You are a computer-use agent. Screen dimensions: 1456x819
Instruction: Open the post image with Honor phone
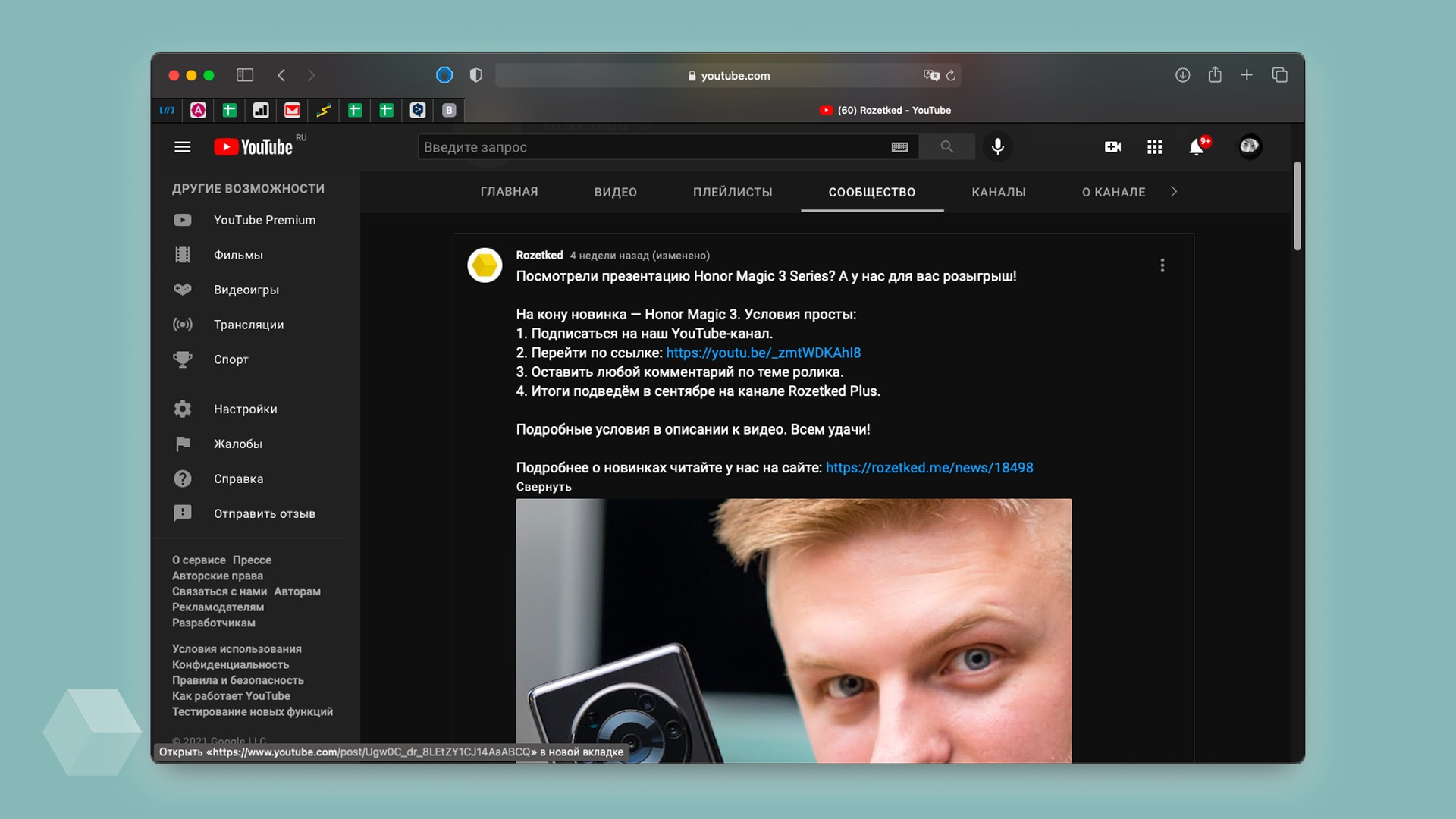click(x=794, y=630)
